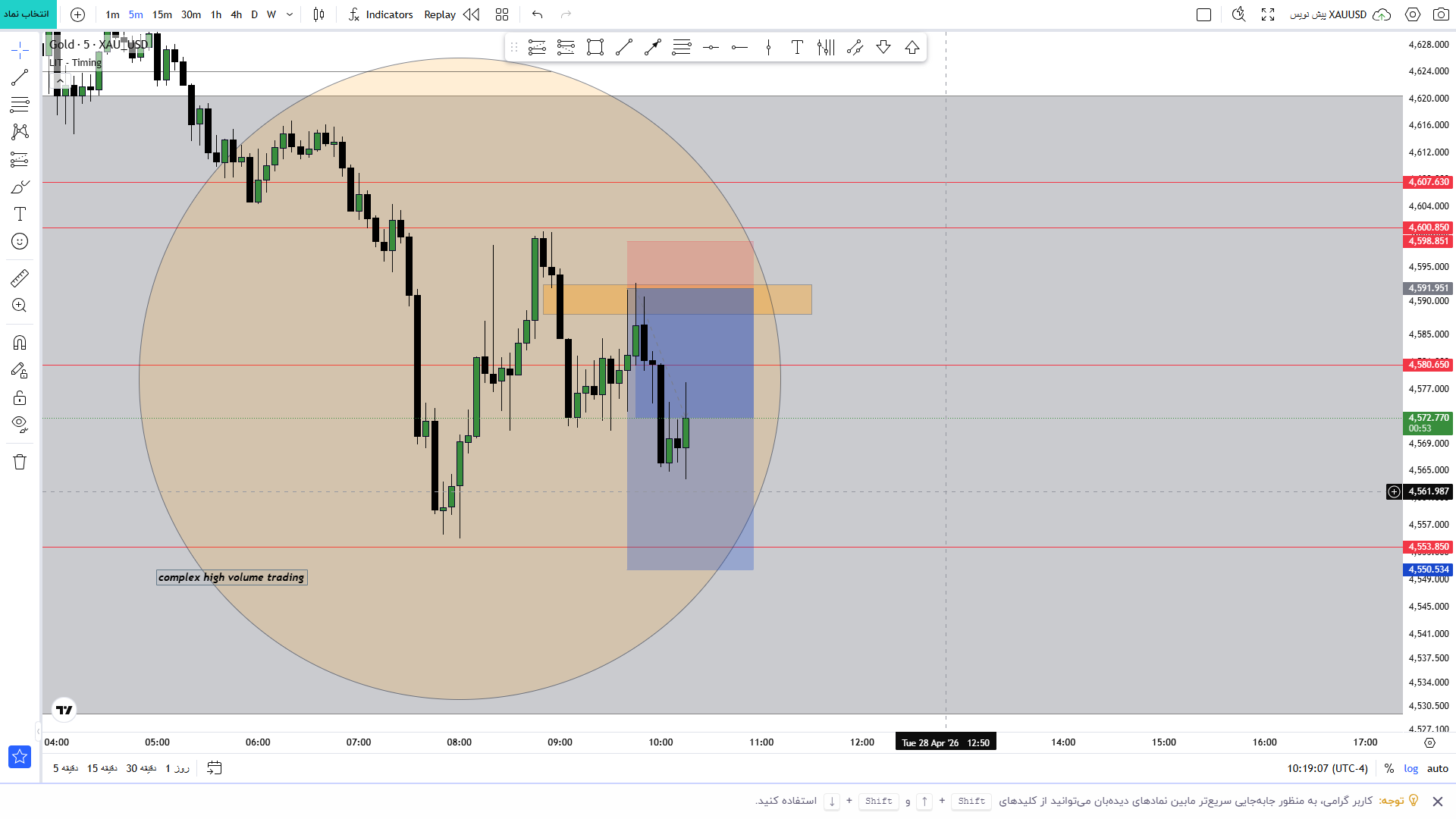Select the ruler measure tool
The width and height of the screenshot is (1456, 819).
[20, 278]
